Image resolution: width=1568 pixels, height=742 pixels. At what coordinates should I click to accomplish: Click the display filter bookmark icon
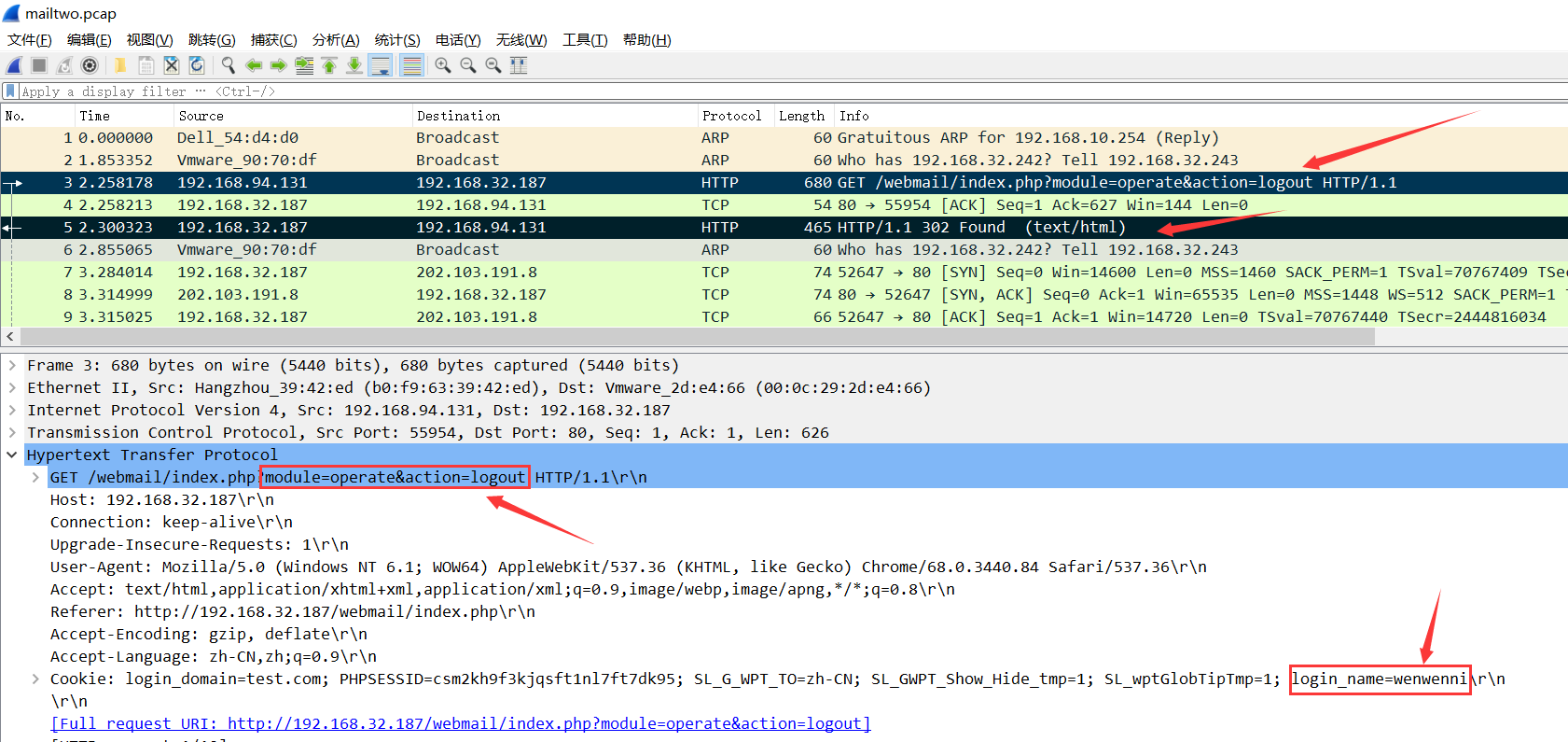tap(10, 91)
